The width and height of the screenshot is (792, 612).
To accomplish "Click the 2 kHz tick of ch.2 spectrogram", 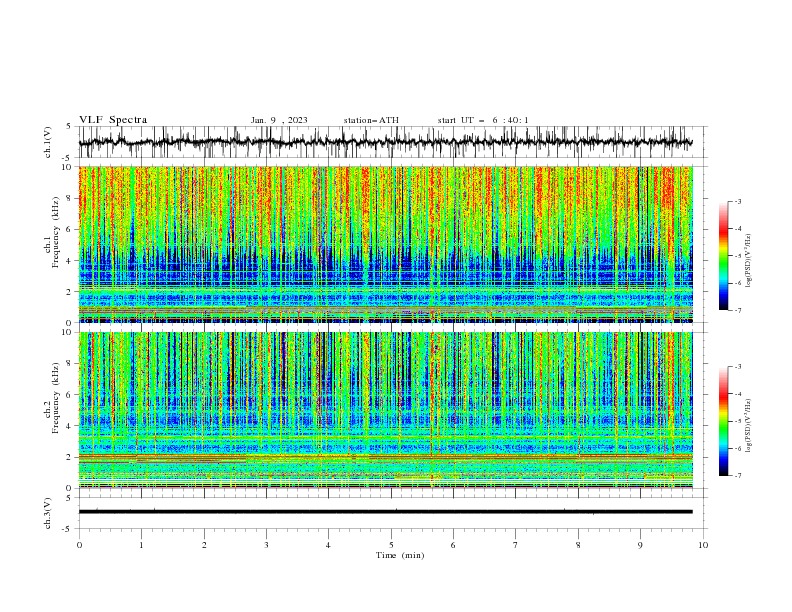I will (x=70, y=457).
